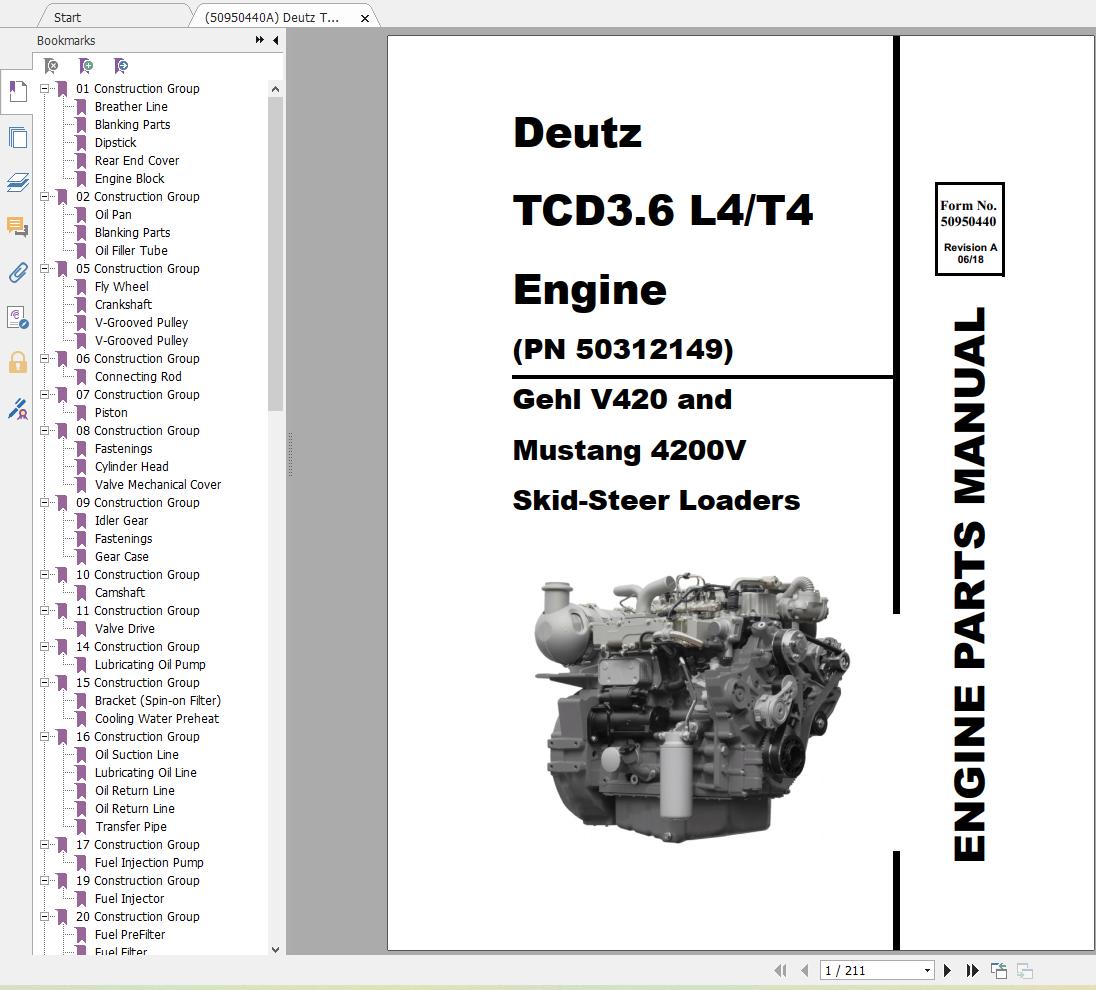The height and width of the screenshot is (990, 1096).
Task: Open the Attachments paperclip panel
Action: pyautogui.click(x=17, y=272)
